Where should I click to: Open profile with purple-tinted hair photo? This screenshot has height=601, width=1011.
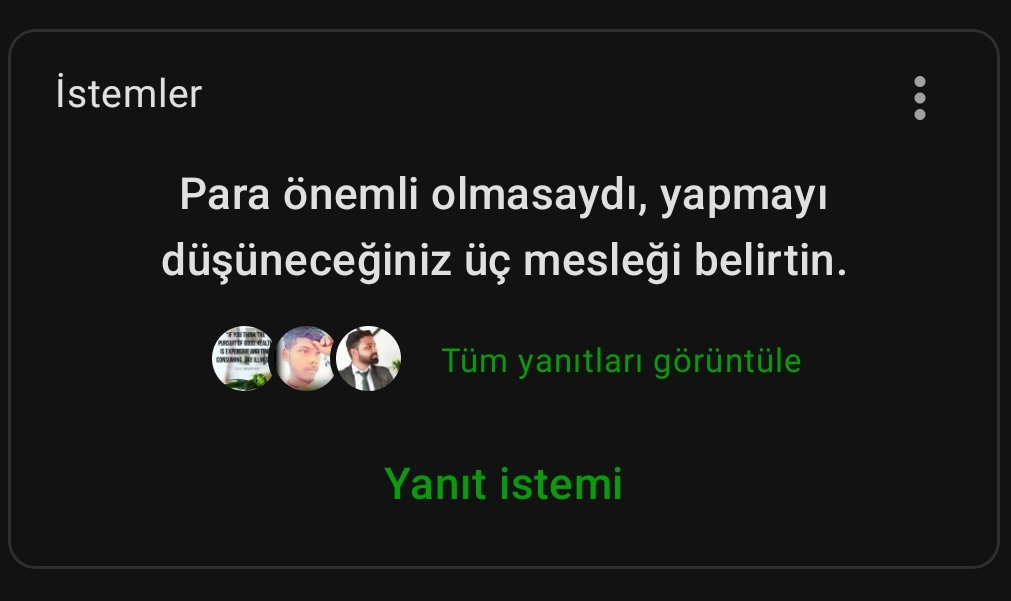pyautogui.click(x=306, y=358)
